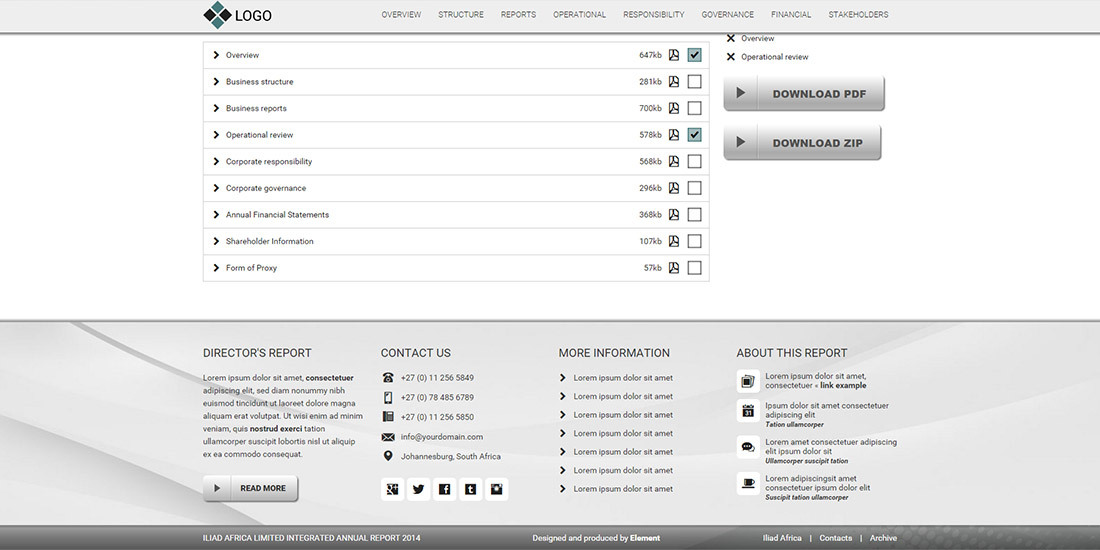Click calendar icon beside Tation ullamcorper
1100x550 pixels.
click(x=748, y=410)
